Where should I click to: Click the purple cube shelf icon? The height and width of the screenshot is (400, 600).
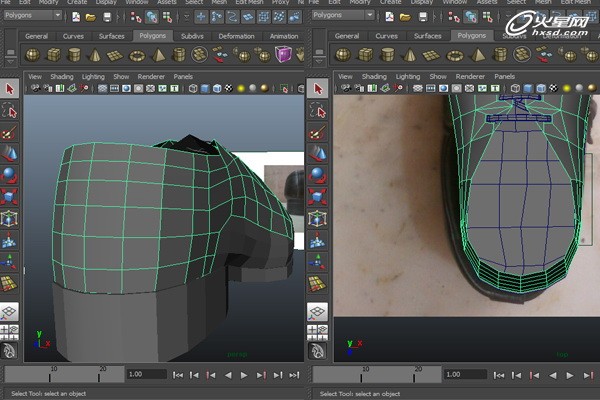click(x=285, y=54)
